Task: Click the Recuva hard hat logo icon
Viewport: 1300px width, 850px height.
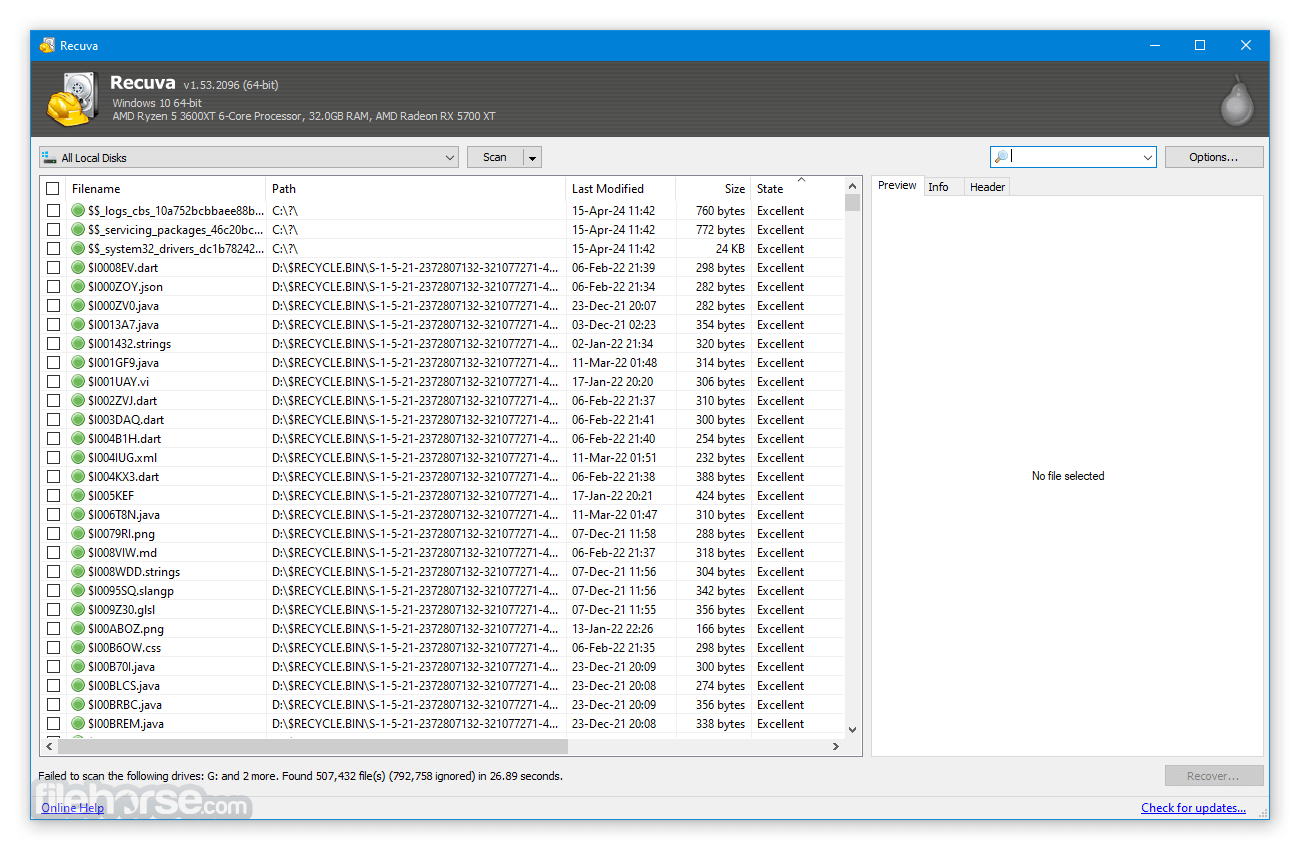Action: click(72, 99)
